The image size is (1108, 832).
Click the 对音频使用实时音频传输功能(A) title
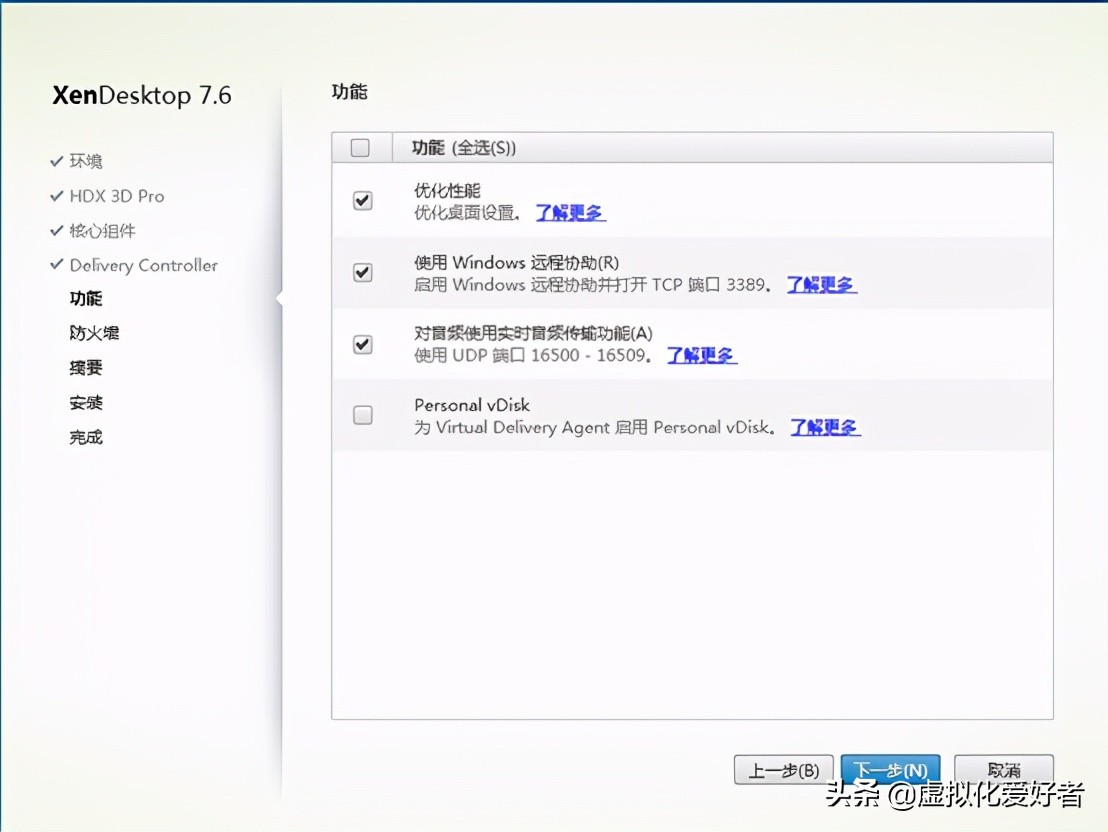pyautogui.click(x=534, y=333)
